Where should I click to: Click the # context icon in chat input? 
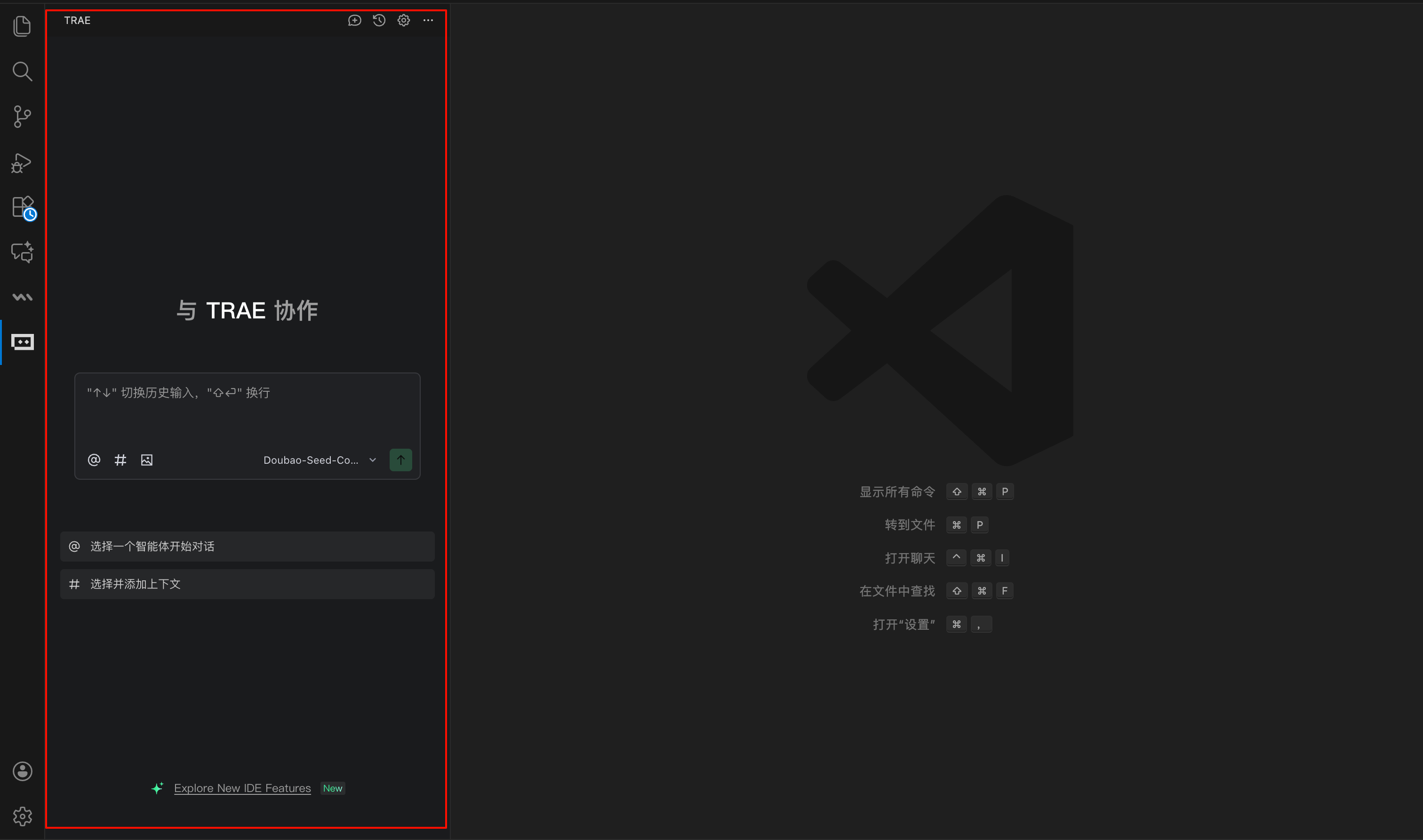tap(120, 460)
